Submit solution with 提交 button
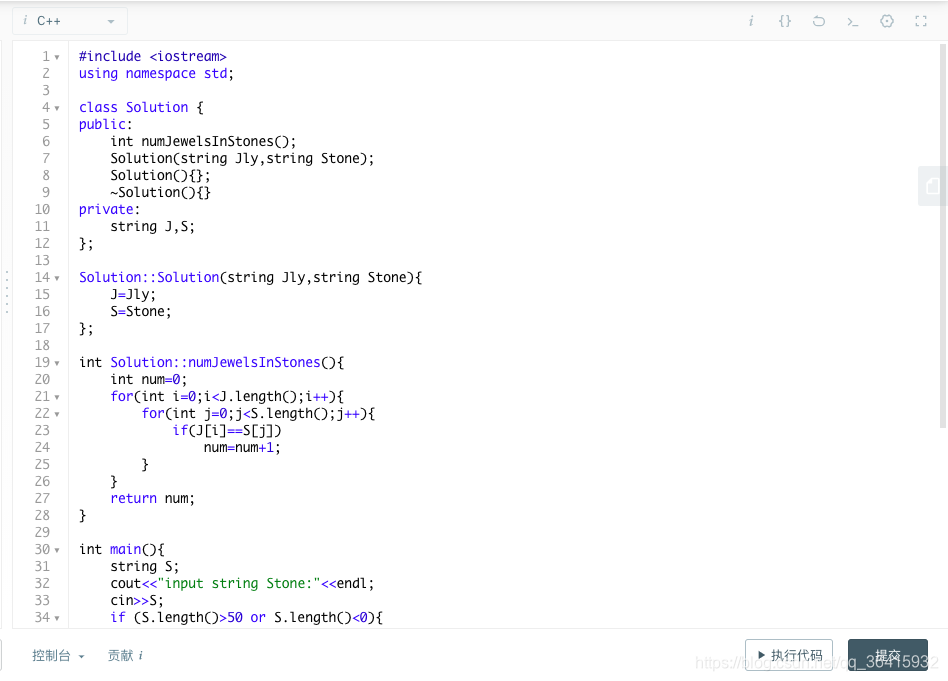The width and height of the screenshot is (948, 681). click(888, 655)
